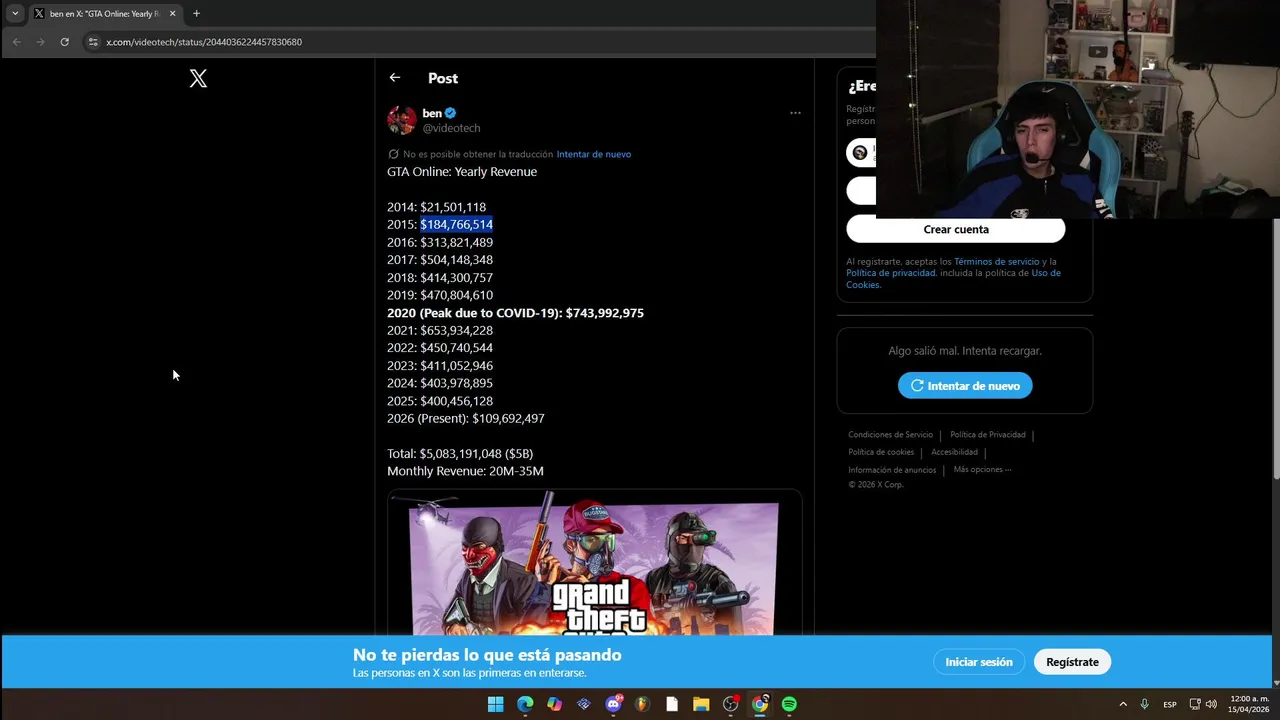Click the Crear cuenta button

pyautogui.click(x=956, y=229)
